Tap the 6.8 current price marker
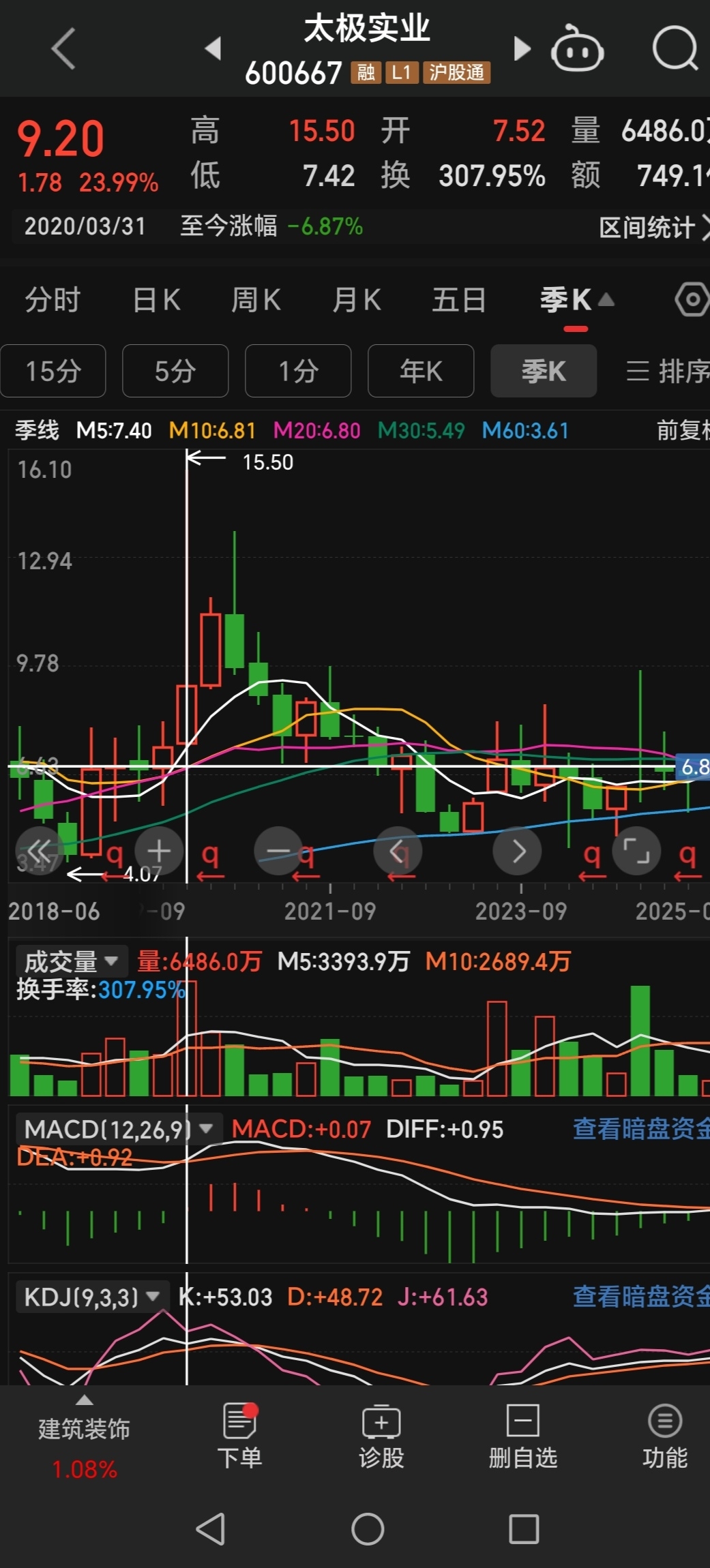 693,767
